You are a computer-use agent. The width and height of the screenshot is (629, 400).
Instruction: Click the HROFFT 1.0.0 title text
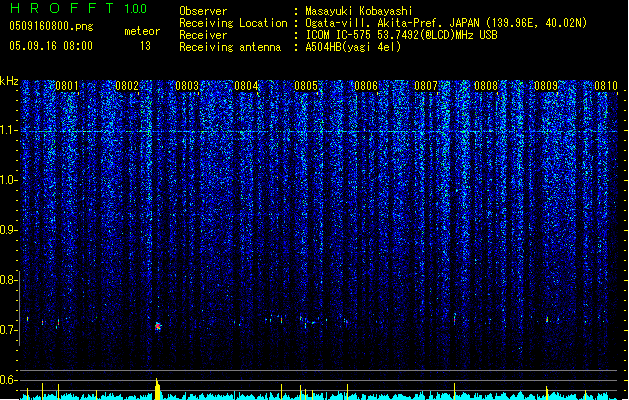point(78,8)
